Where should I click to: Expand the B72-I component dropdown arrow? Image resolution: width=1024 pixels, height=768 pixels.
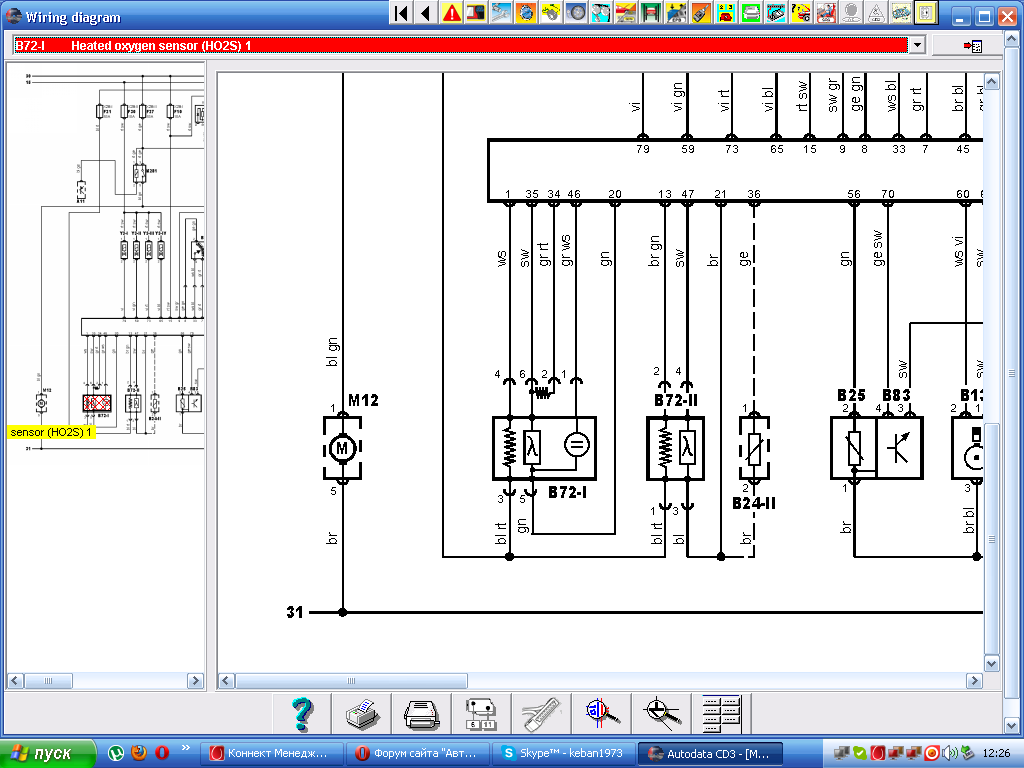click(x=918, y=45)
